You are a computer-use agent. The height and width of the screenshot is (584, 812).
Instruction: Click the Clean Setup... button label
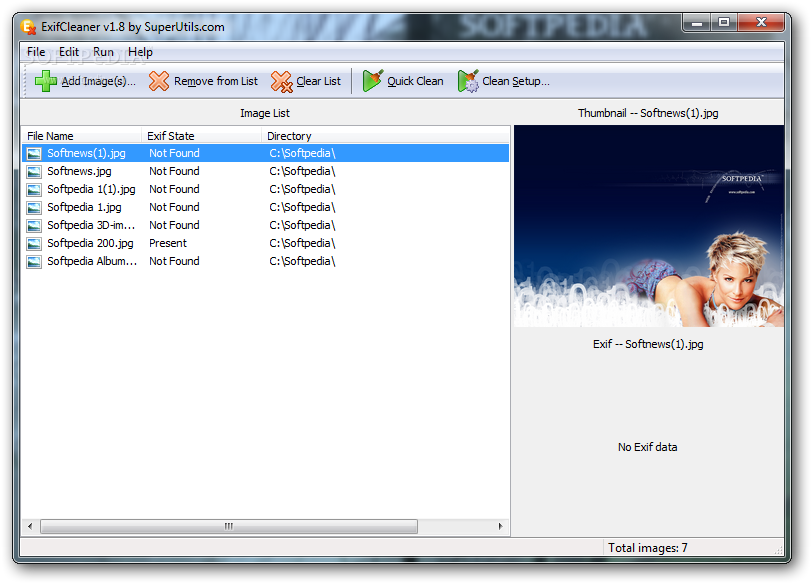point(516,81)
